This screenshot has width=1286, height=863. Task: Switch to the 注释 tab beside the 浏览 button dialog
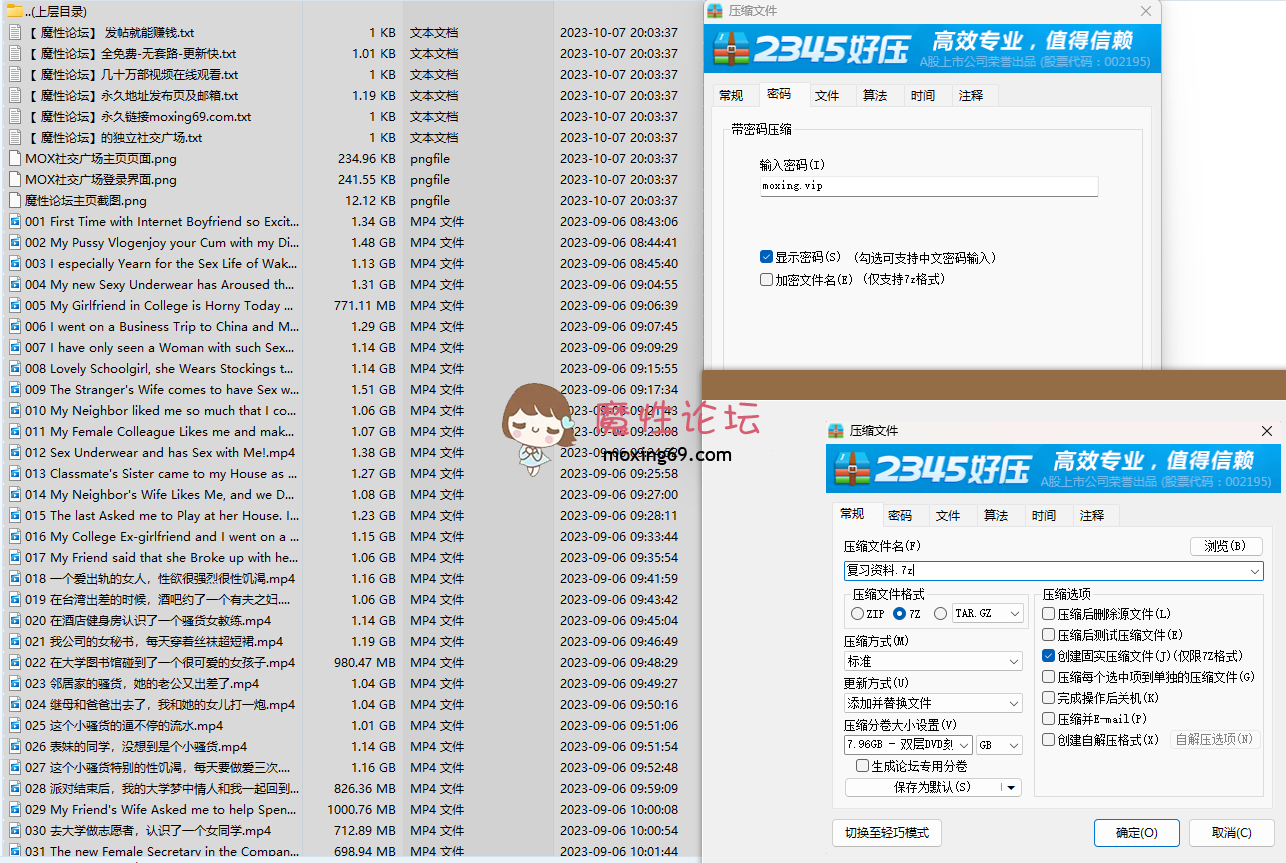1092,515
